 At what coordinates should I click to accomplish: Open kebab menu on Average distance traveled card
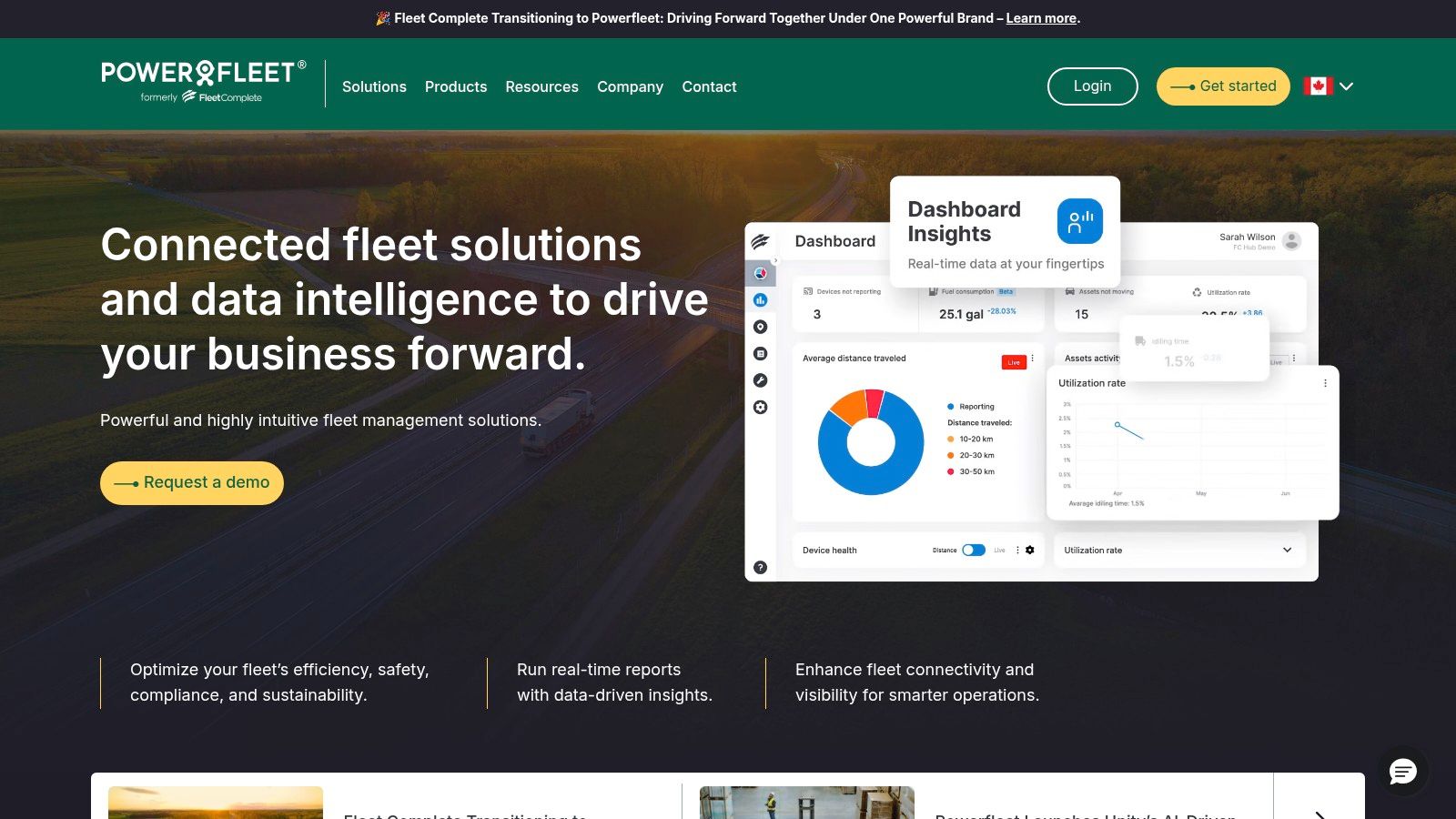(1033, 358)
